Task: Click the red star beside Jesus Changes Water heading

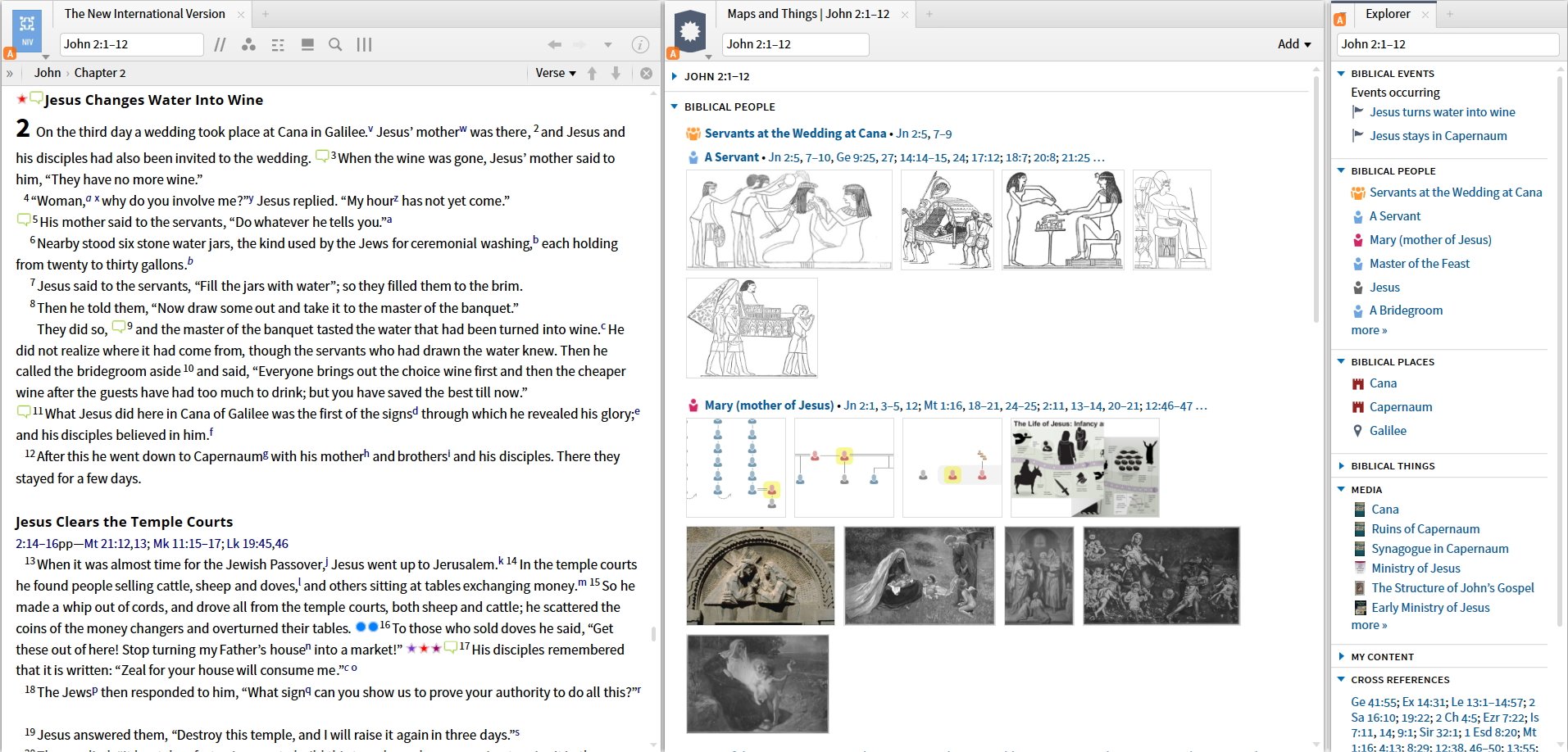Action: tap(21, 99)
